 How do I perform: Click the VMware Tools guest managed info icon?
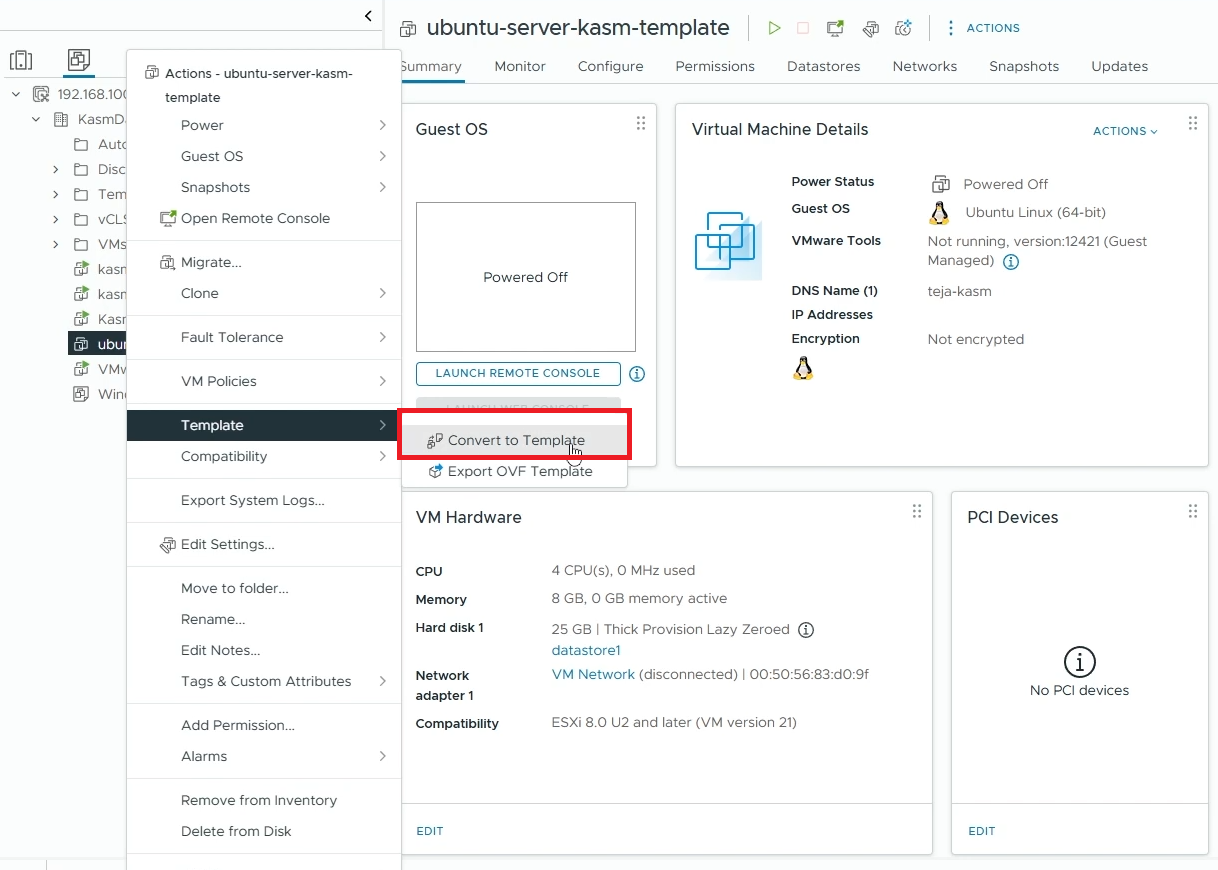coord(1010,262)
